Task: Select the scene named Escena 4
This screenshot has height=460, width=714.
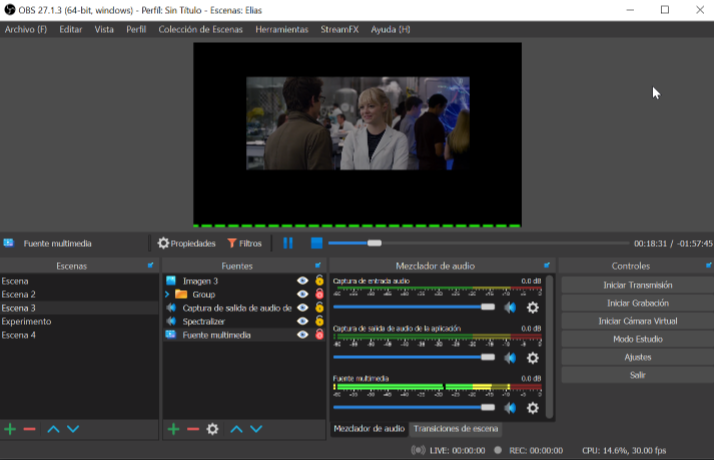Action: (x=79, y=335)
